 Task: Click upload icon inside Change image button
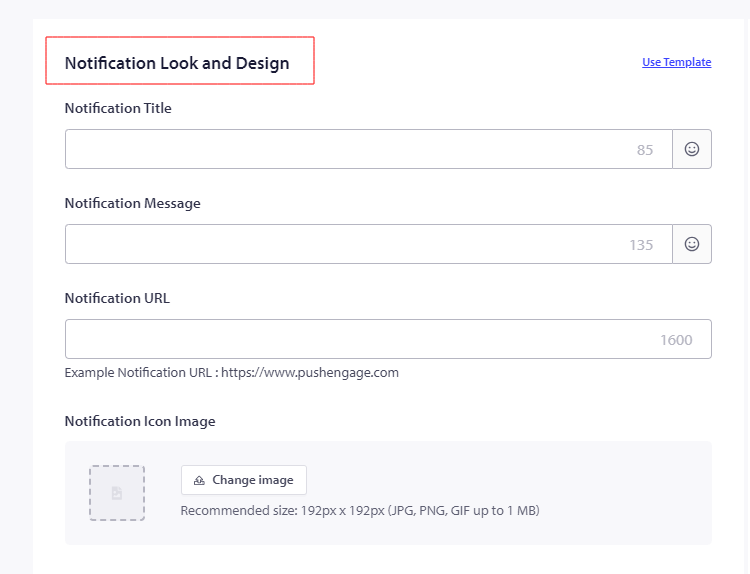pos(199,480)
